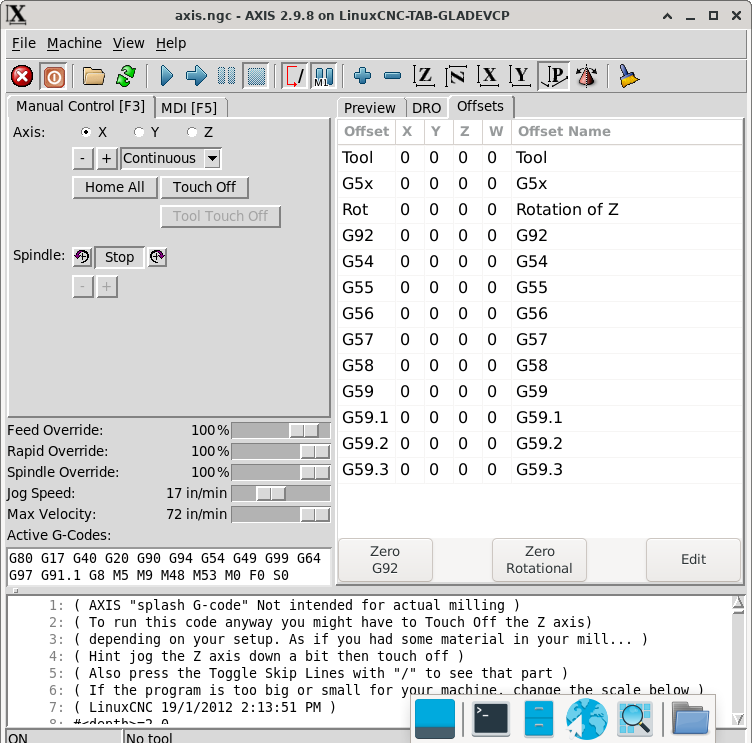Select the perspective view icon
Screen dimensions: 752x743
click(554, 76)
